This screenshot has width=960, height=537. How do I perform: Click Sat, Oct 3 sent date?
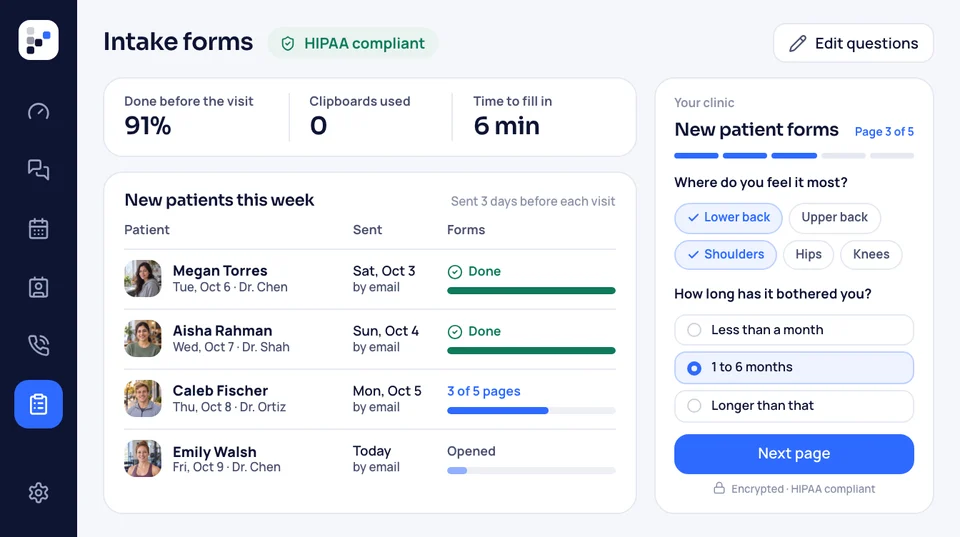(x=384, y=271)
